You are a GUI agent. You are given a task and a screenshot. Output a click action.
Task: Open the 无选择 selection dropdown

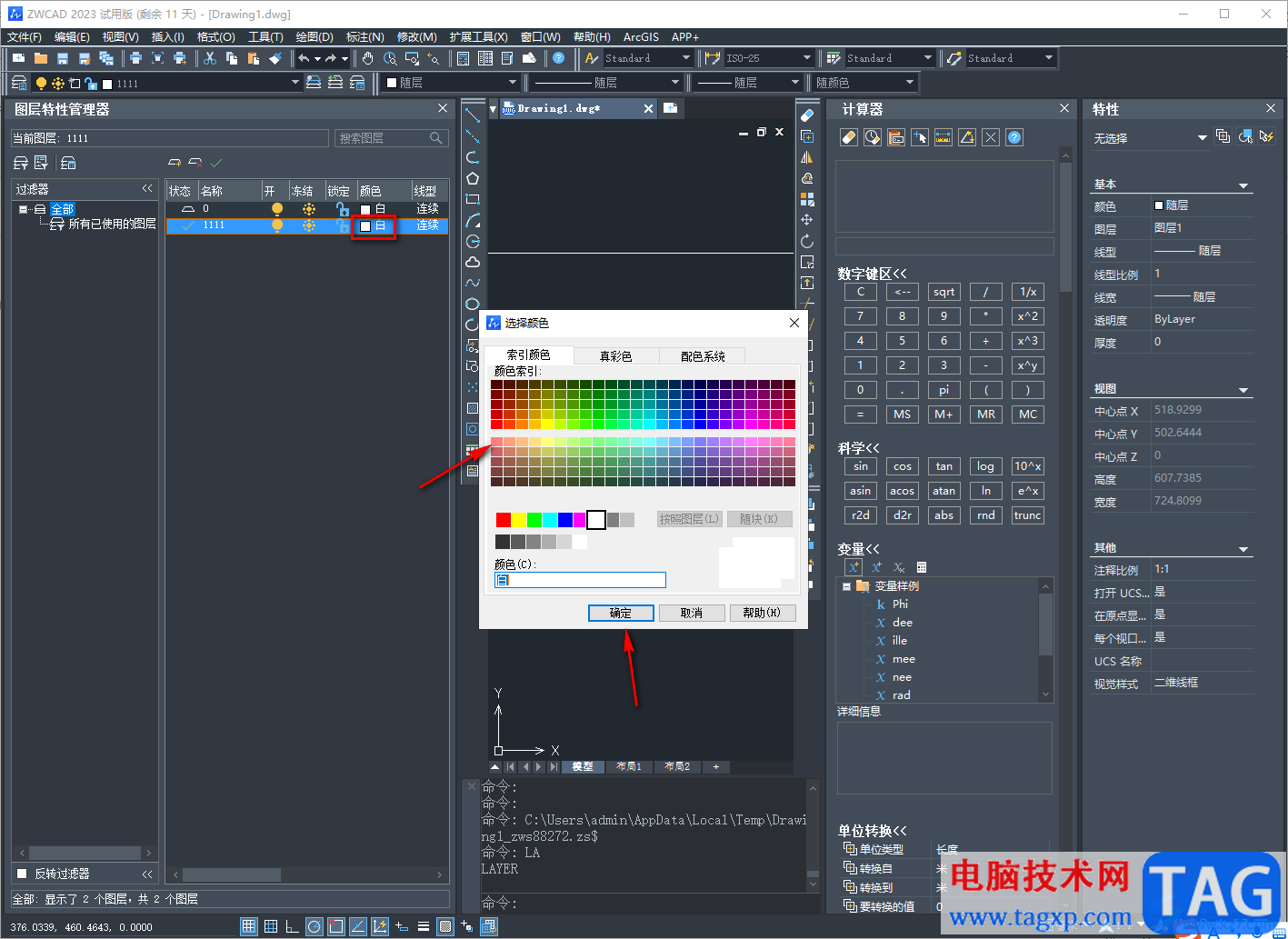(x=1202, y=138)
